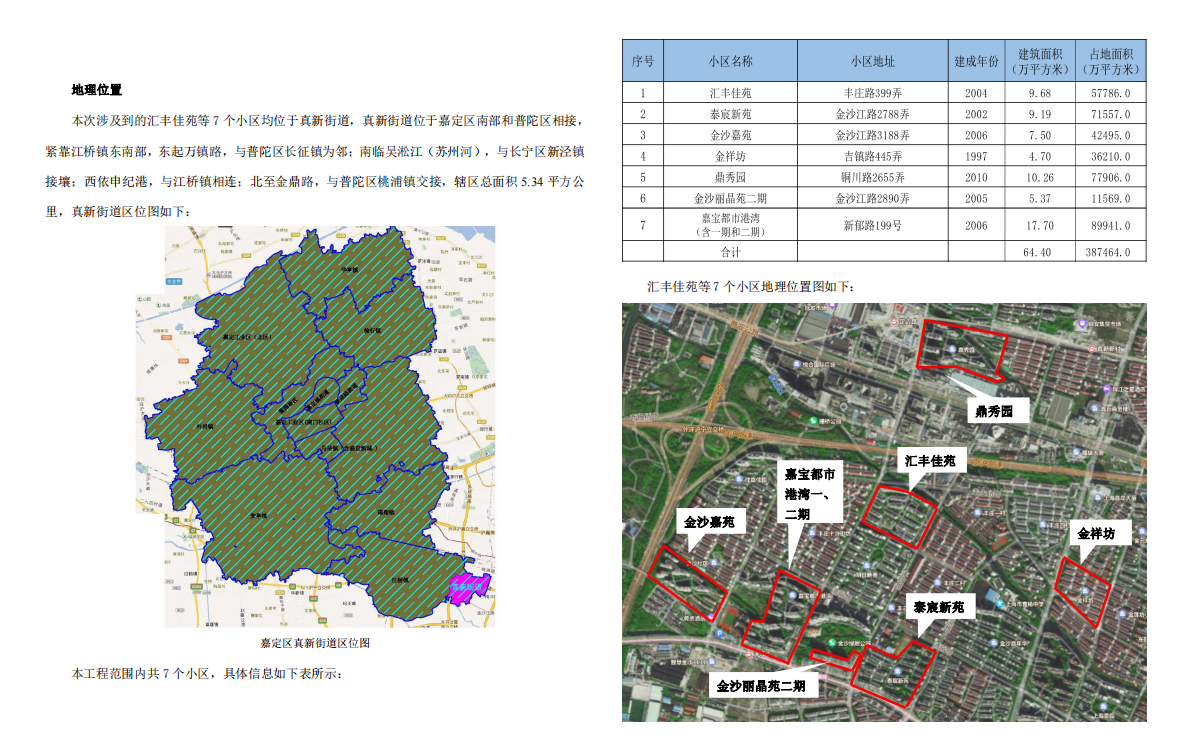This screenshot has height=747, width=1204.
Task: Select address cell 金沙江路3188弄
Action: (x=873, y=135)
